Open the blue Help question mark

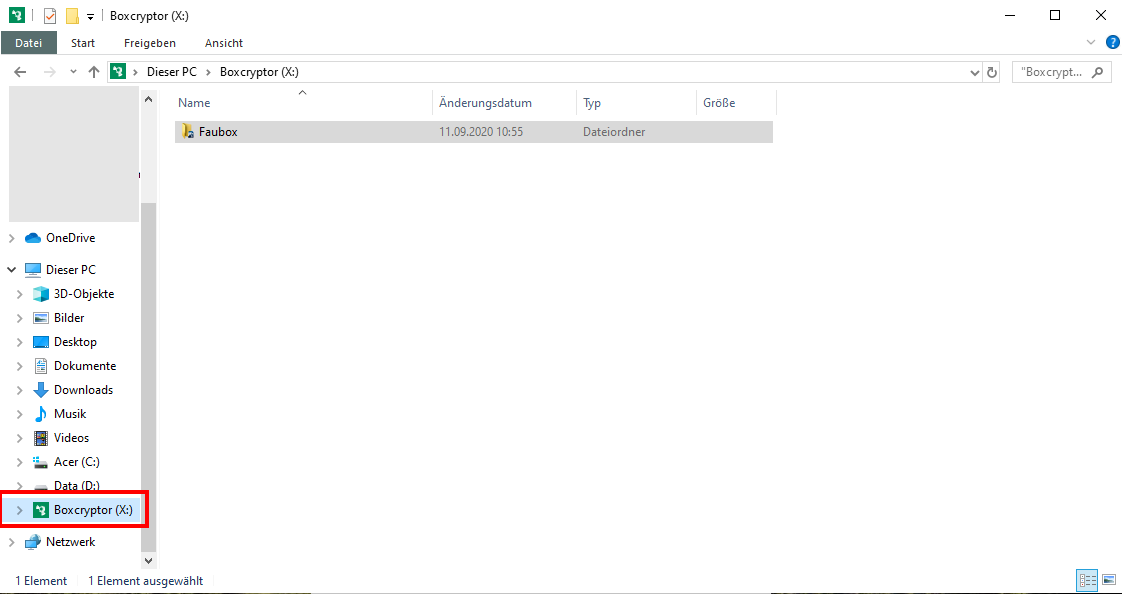tap(1112, 42)
